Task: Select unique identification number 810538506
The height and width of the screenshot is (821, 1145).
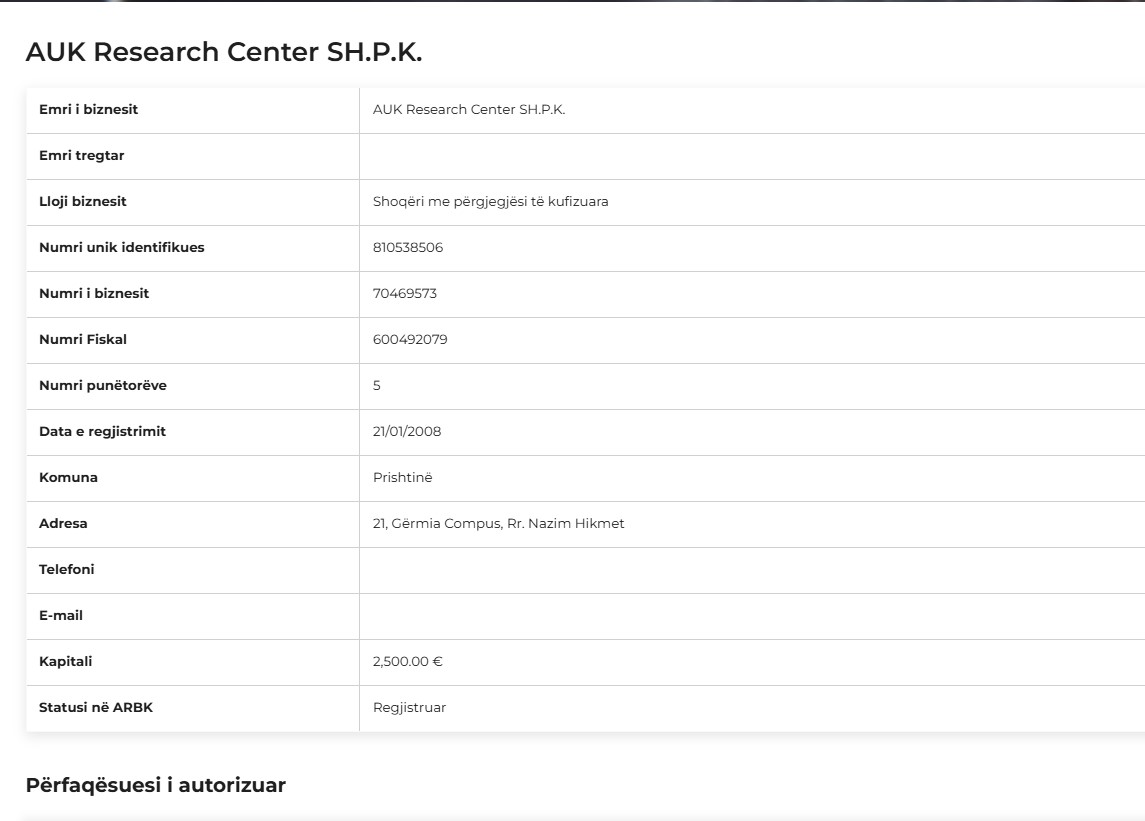Action: tap(407, 248)
